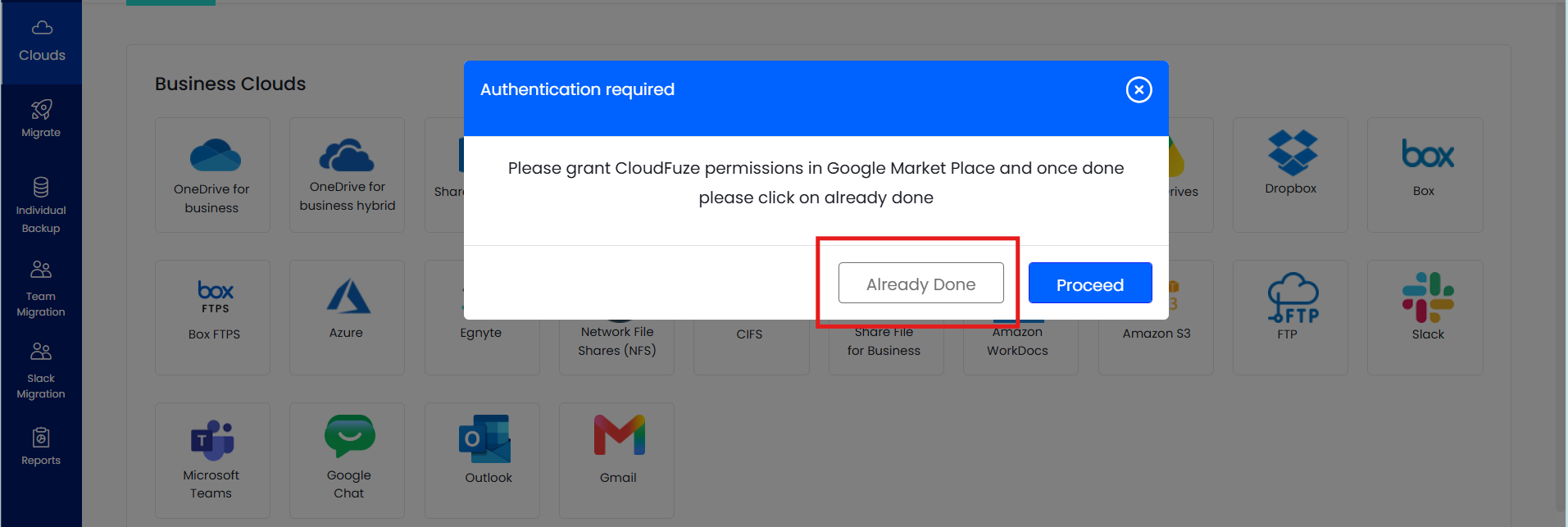Viewport: 1568px width, 527px height.
Task: Select the Egnyte label
Action: point(481,333)
